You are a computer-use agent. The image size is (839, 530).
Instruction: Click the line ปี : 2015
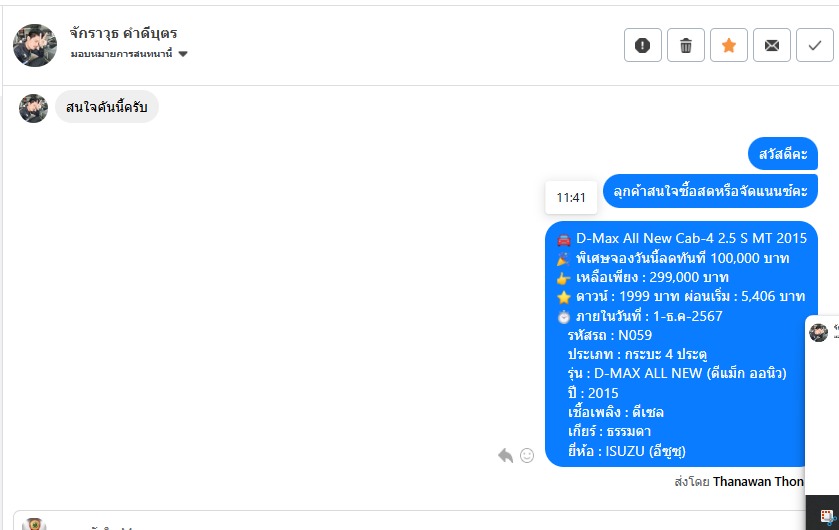pyautogui.click(x=593, y=393)
